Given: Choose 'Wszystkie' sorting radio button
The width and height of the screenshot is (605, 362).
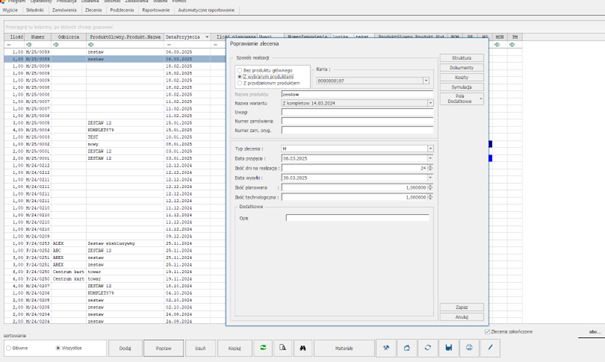Looking at the screenshot, I should pyautogui.click(x=58, y=348).
